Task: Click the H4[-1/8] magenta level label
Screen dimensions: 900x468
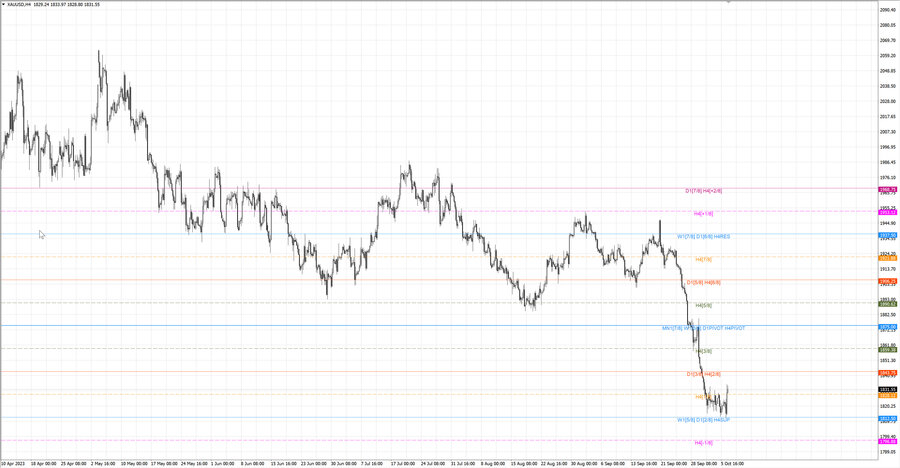Action: point(704,443)
